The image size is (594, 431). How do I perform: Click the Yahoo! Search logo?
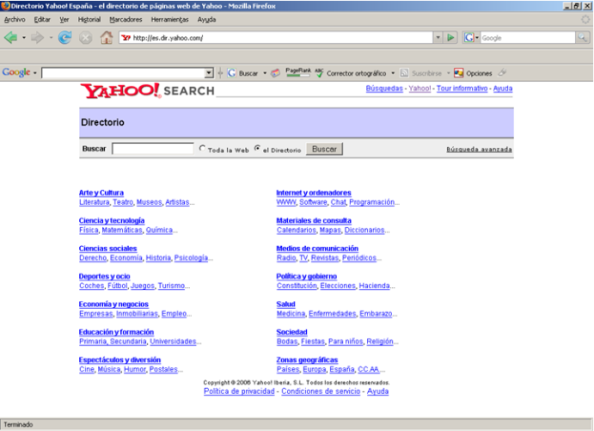click(147, 91)
